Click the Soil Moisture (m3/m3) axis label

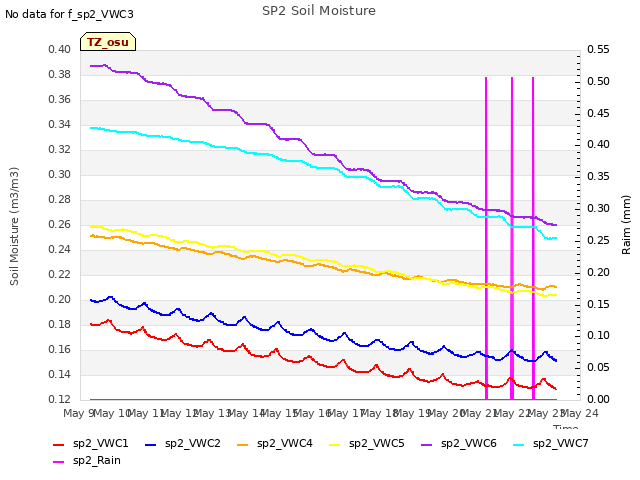[x=14, y=226]
